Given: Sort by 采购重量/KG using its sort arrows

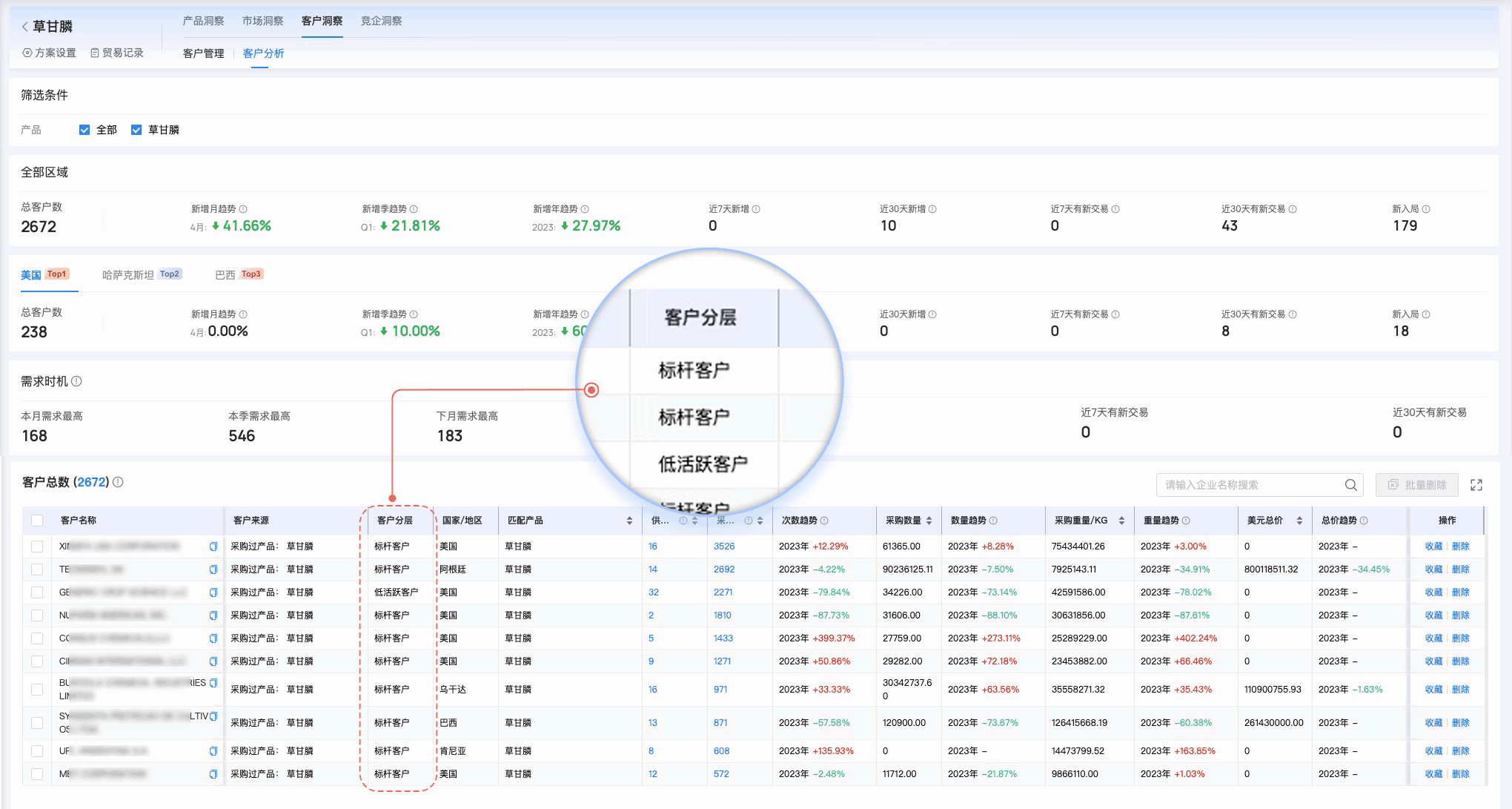Looking at the screenshot, I should point(1121,521).
